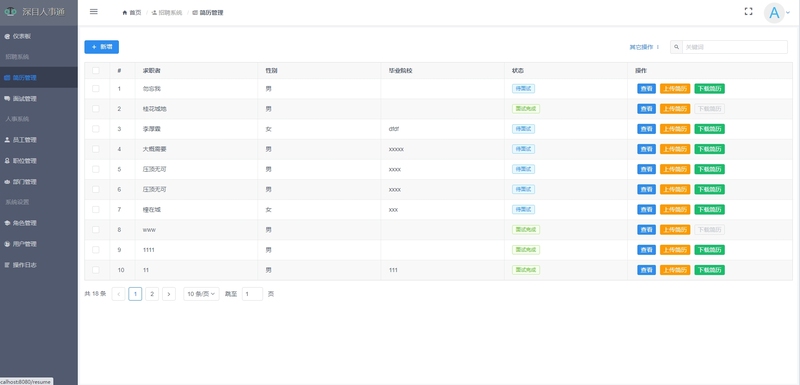Go to 职位管理 in the sidebar
The image size is (800, 385).
click(x=39, y=161)
